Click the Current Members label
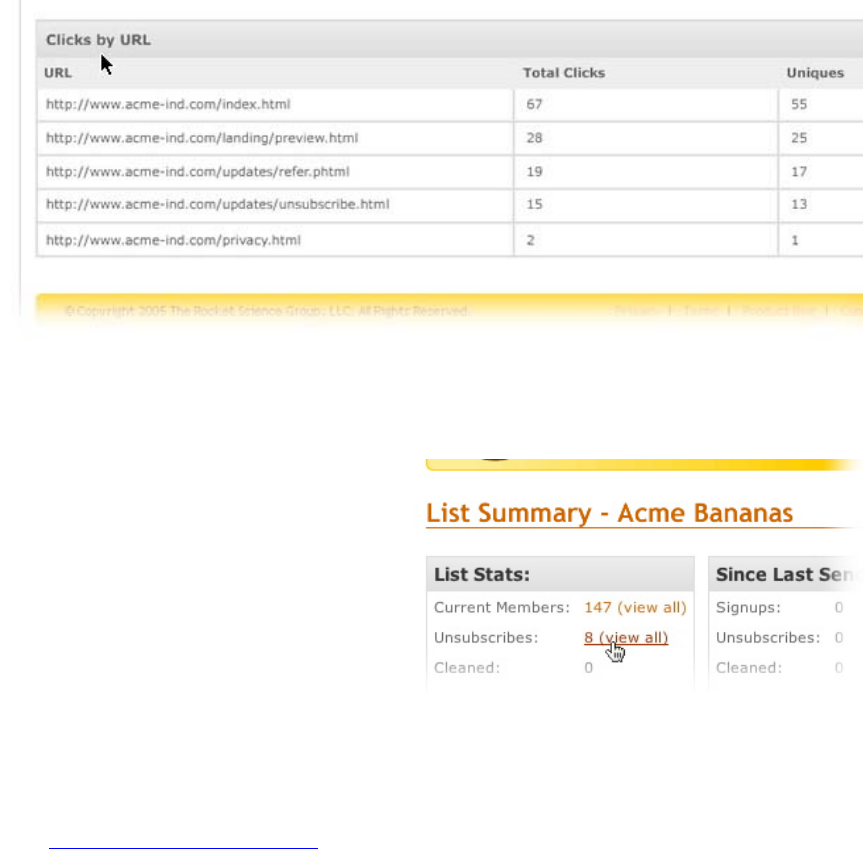The image size is (865, 849). (x=501, y=607)
